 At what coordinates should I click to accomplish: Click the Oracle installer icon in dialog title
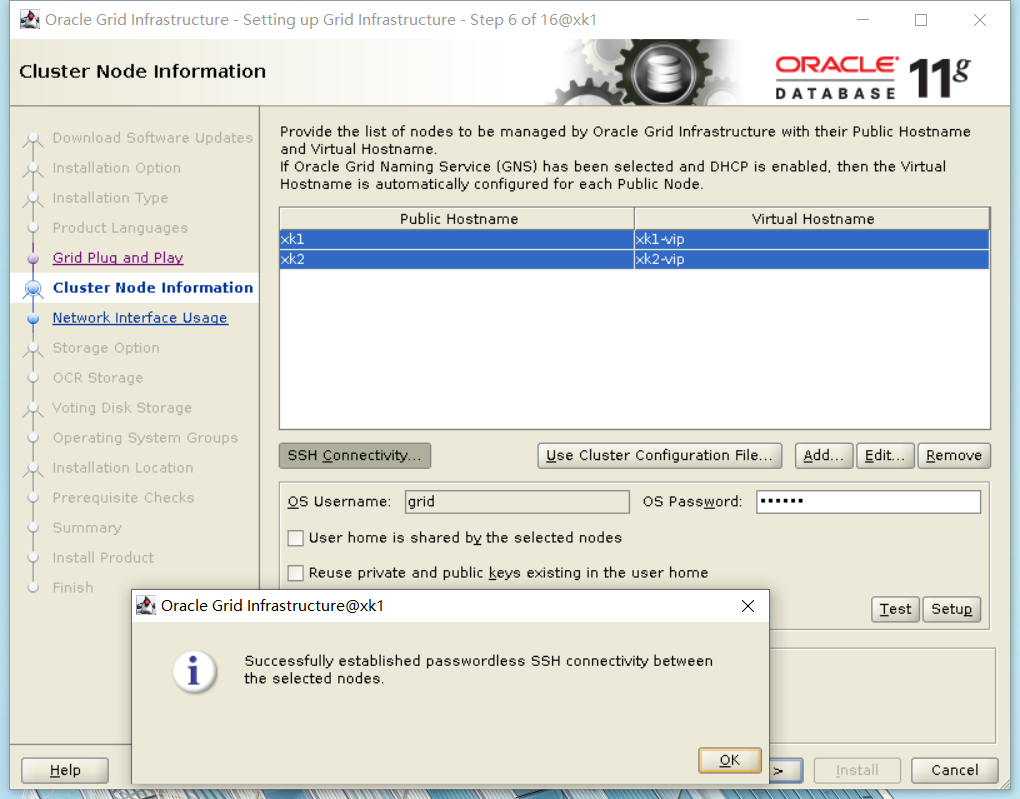tap(146, 606)
